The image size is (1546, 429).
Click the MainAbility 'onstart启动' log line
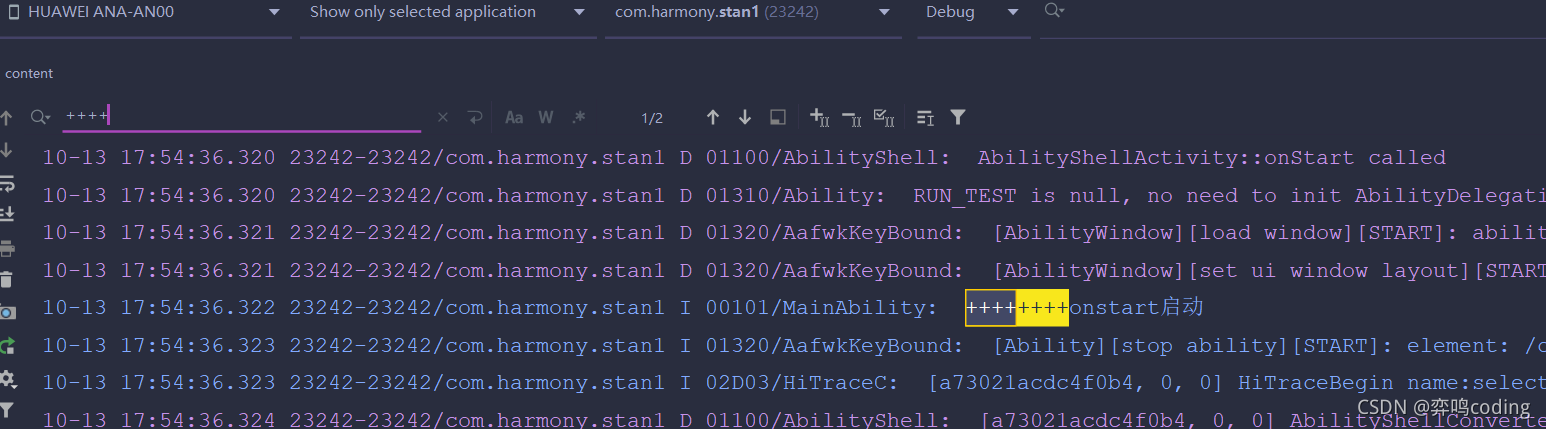[623, 308]
